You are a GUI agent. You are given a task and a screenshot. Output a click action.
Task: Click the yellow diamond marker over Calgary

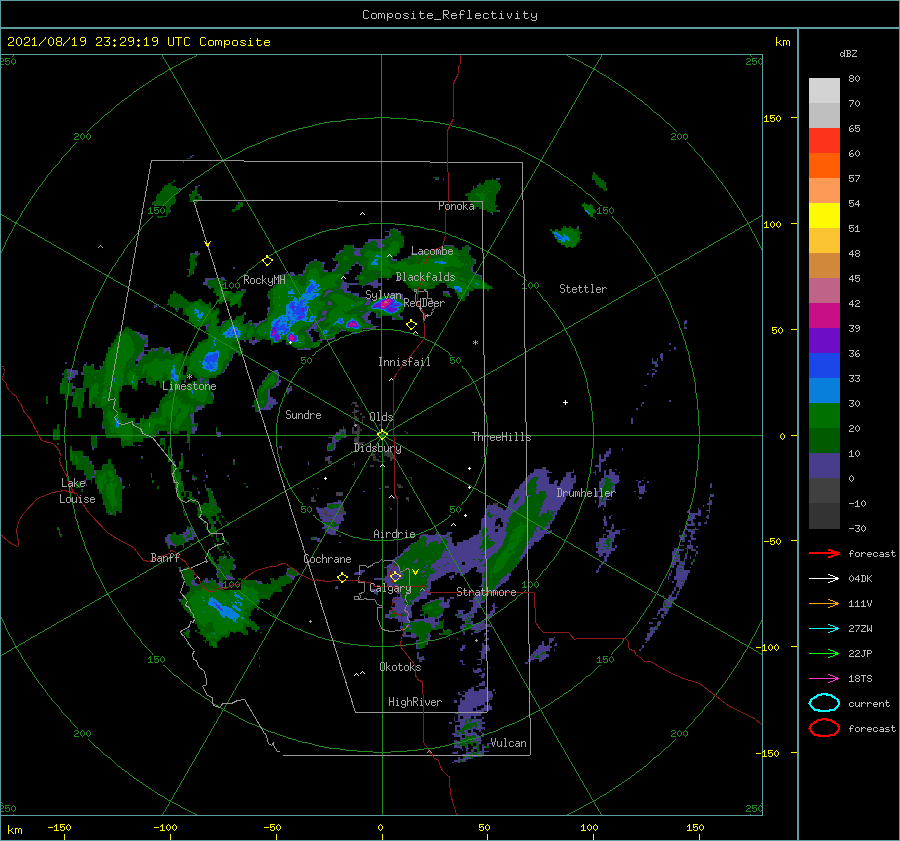coord(395,576)
